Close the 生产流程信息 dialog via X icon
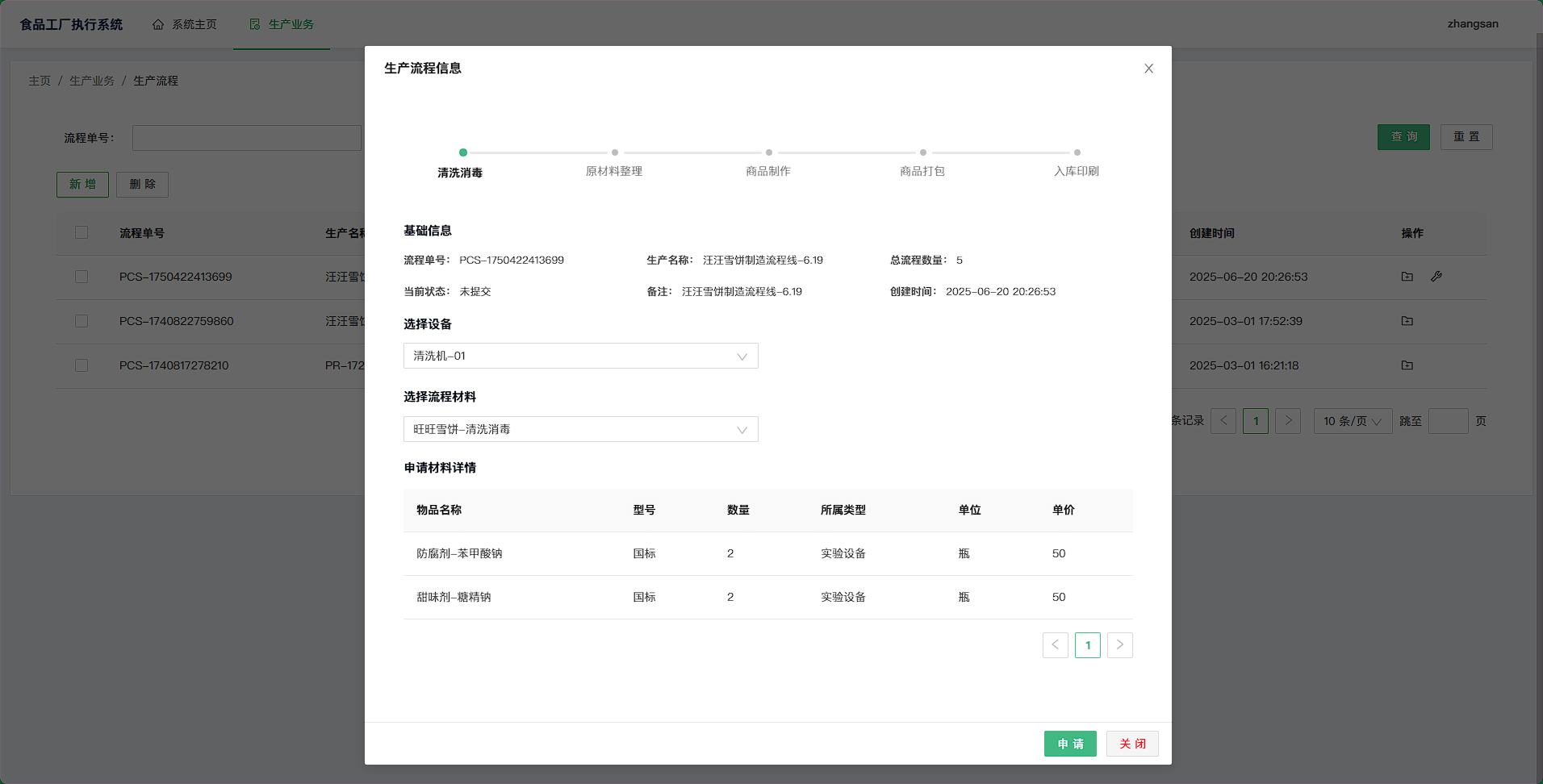The height and width of the screenshot is (784, 1543). click(x=1148, y=69)
